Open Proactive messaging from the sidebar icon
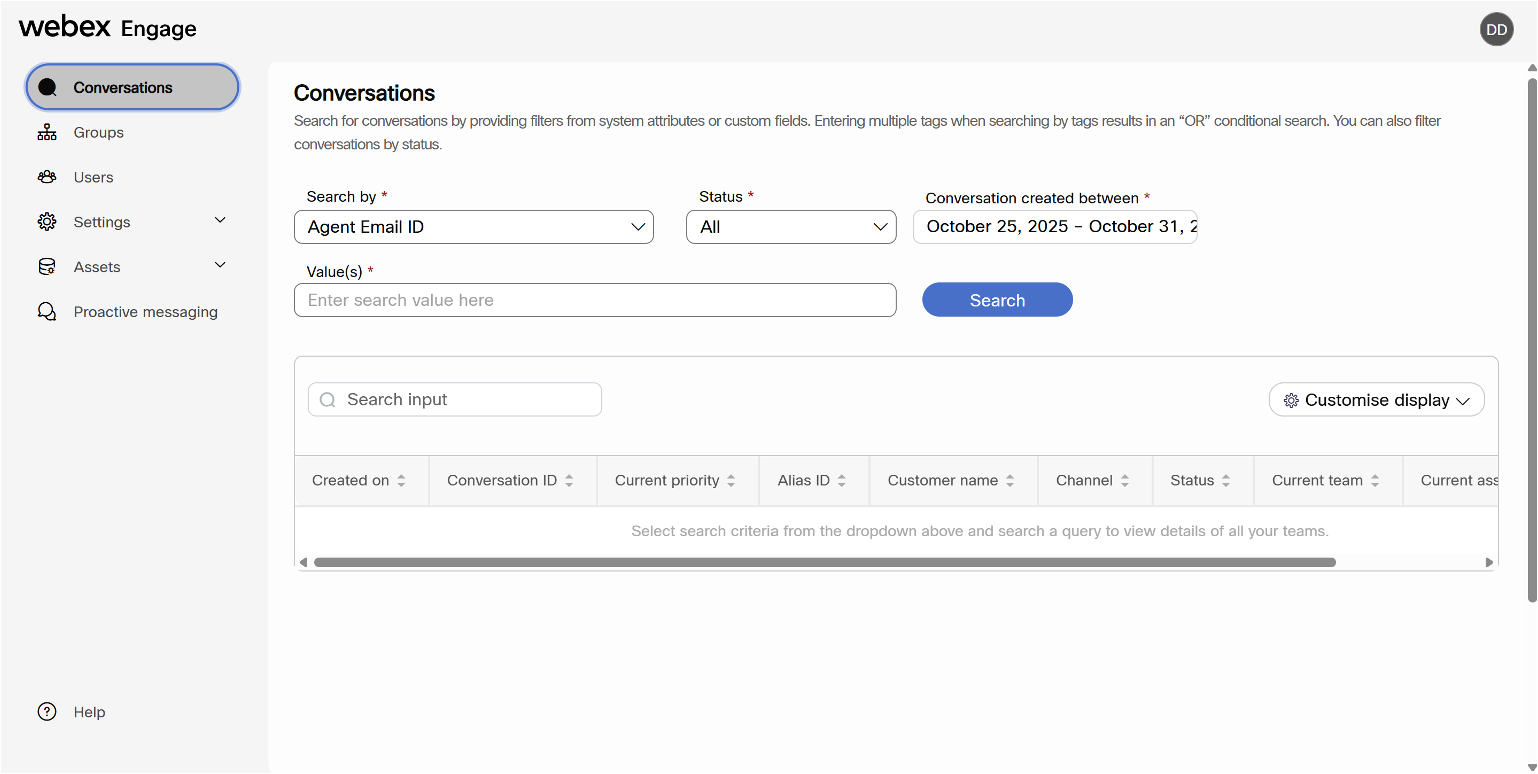This screenshot has width=1538, height=774. (x=47, y=311)
